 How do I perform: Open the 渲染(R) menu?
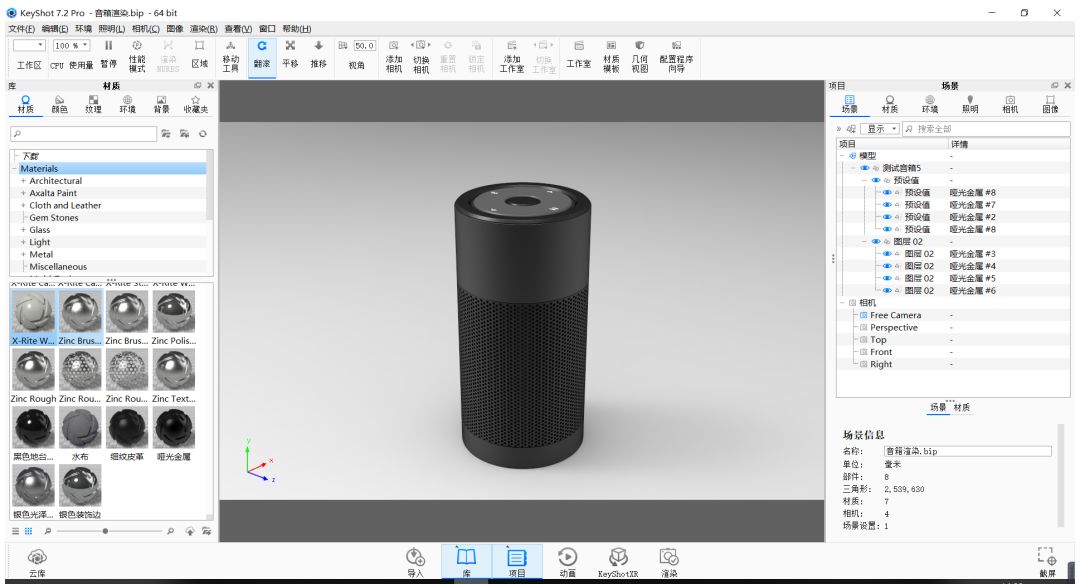pos(204,29)
